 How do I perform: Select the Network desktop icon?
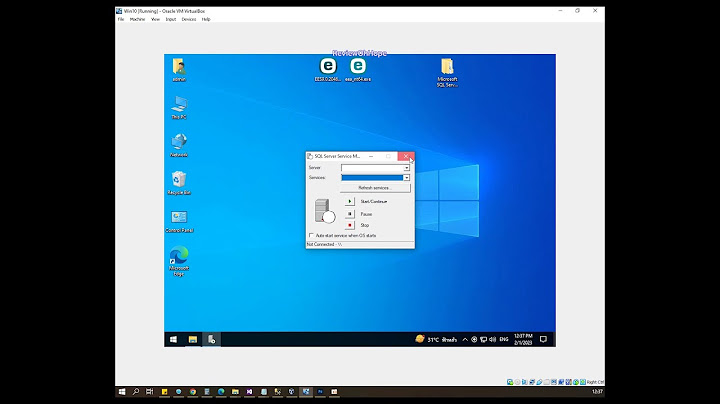[x=179, y=146]
